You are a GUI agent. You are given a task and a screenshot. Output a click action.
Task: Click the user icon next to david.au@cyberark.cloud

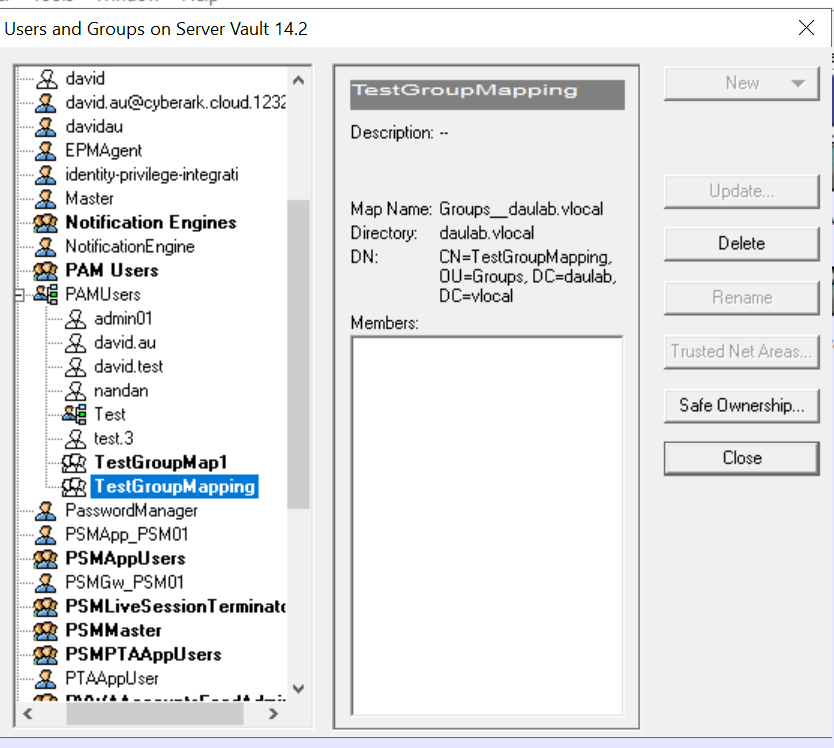coord(46,103)
